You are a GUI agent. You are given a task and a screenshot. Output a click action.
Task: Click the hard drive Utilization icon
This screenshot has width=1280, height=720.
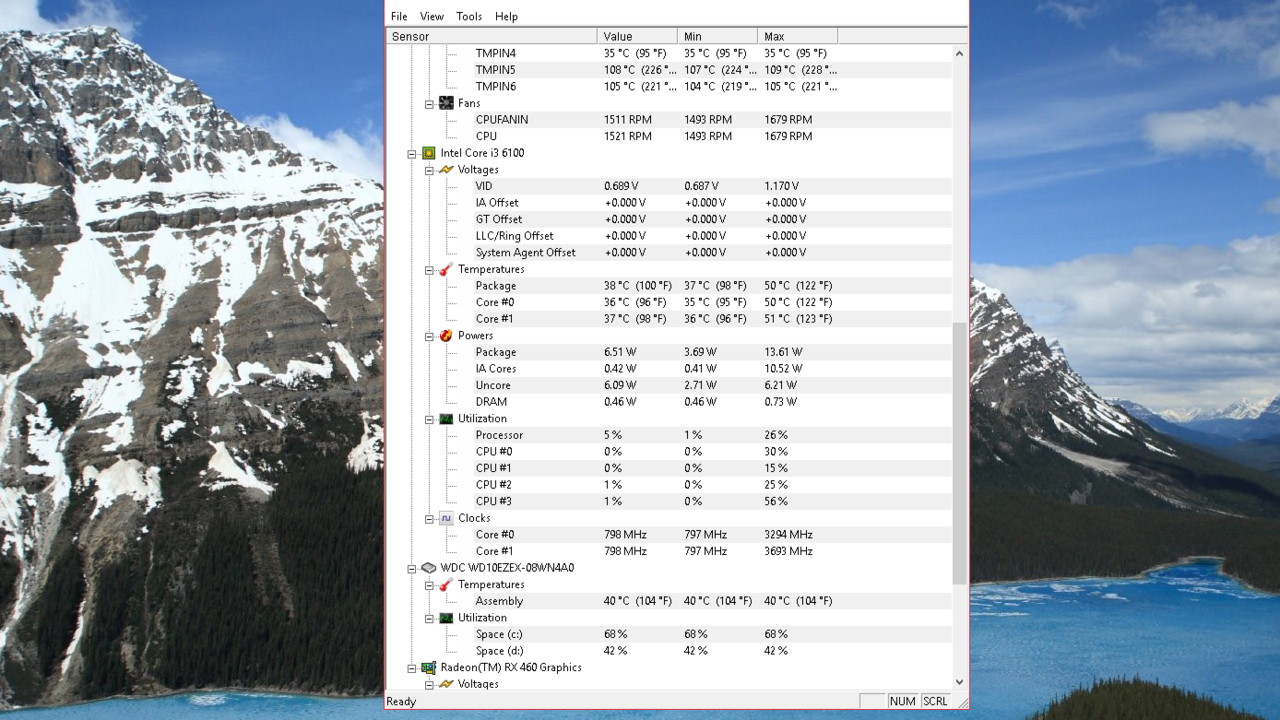click(x=446, y=617)
